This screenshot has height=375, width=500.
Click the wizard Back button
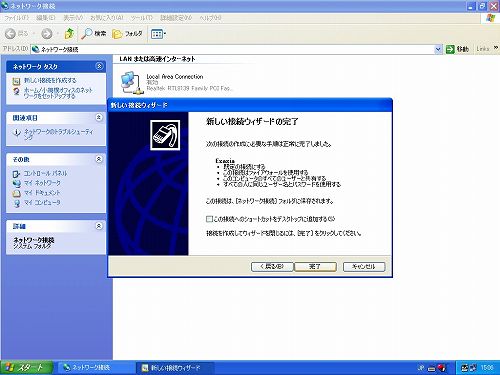click(x=272, y=267)
